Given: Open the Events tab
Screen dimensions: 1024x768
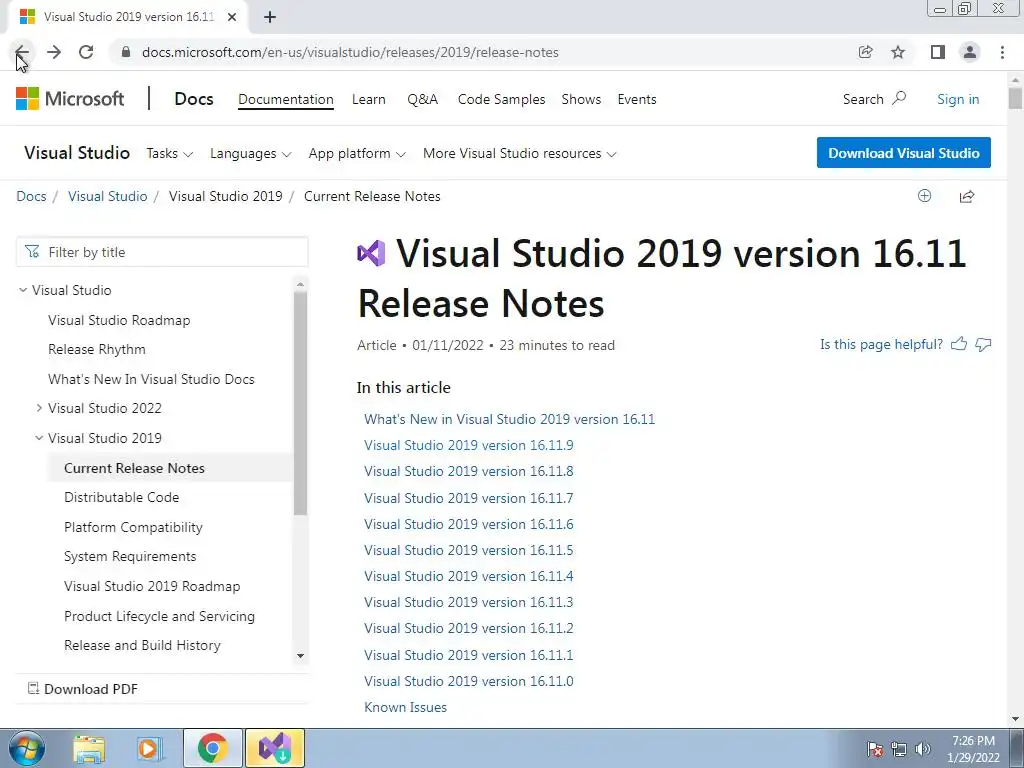Looking at the screenshot, I should coord(637,99).
